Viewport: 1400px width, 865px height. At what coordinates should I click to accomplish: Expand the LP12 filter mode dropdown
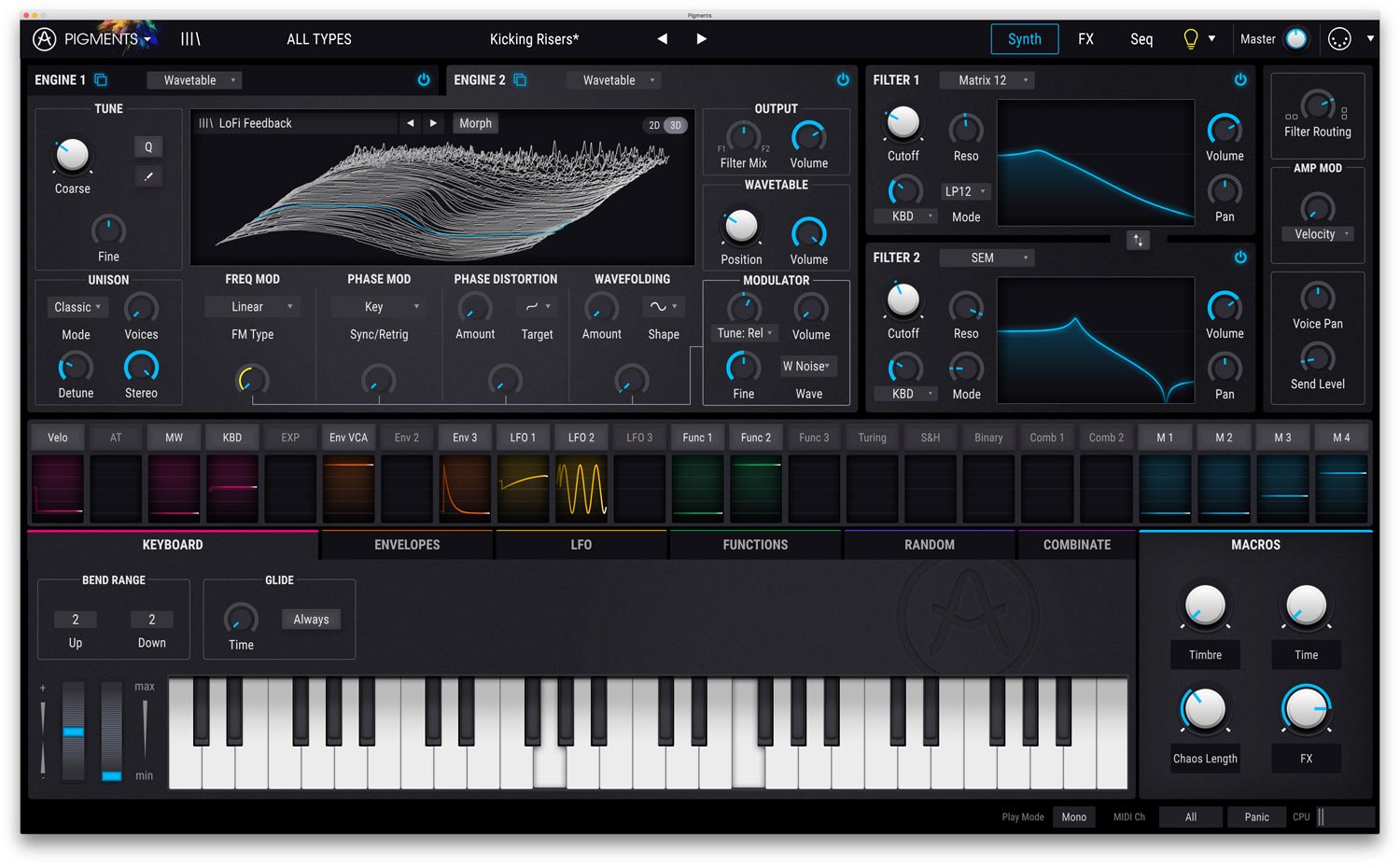tap(965, 191)
